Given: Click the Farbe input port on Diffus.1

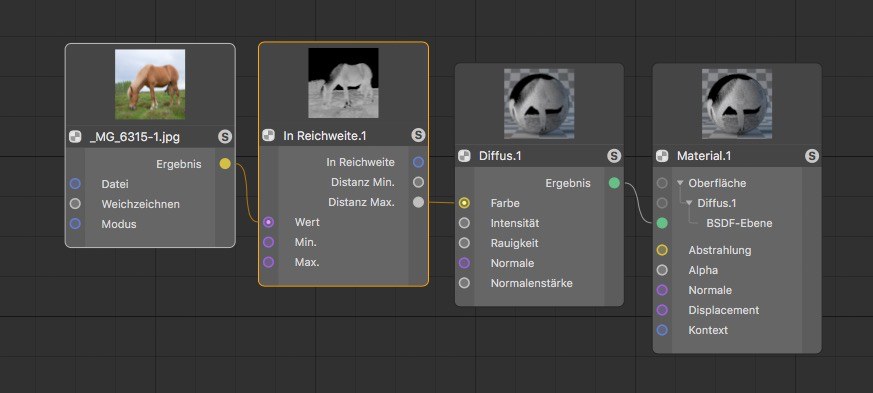Looking at the screenshot, I should click(x=464, y=203).
